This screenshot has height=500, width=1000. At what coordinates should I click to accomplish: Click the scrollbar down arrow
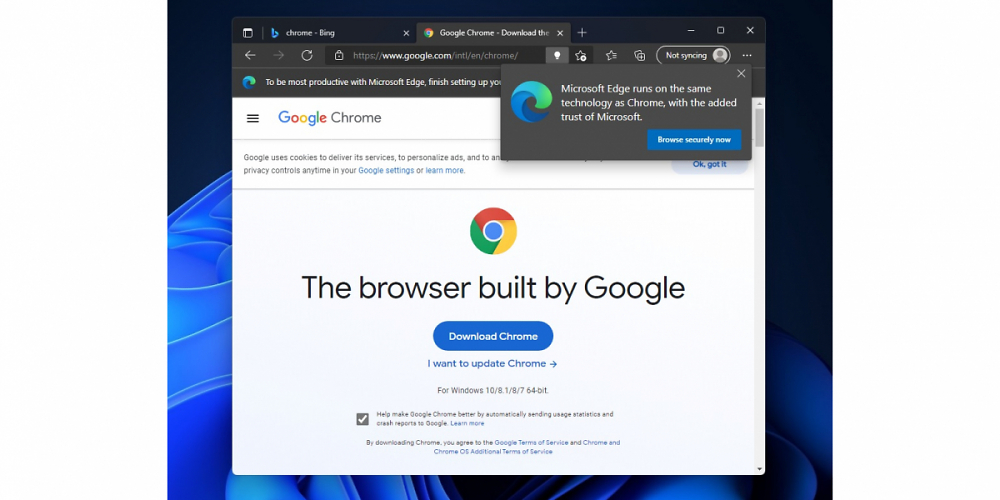(759, 469)
